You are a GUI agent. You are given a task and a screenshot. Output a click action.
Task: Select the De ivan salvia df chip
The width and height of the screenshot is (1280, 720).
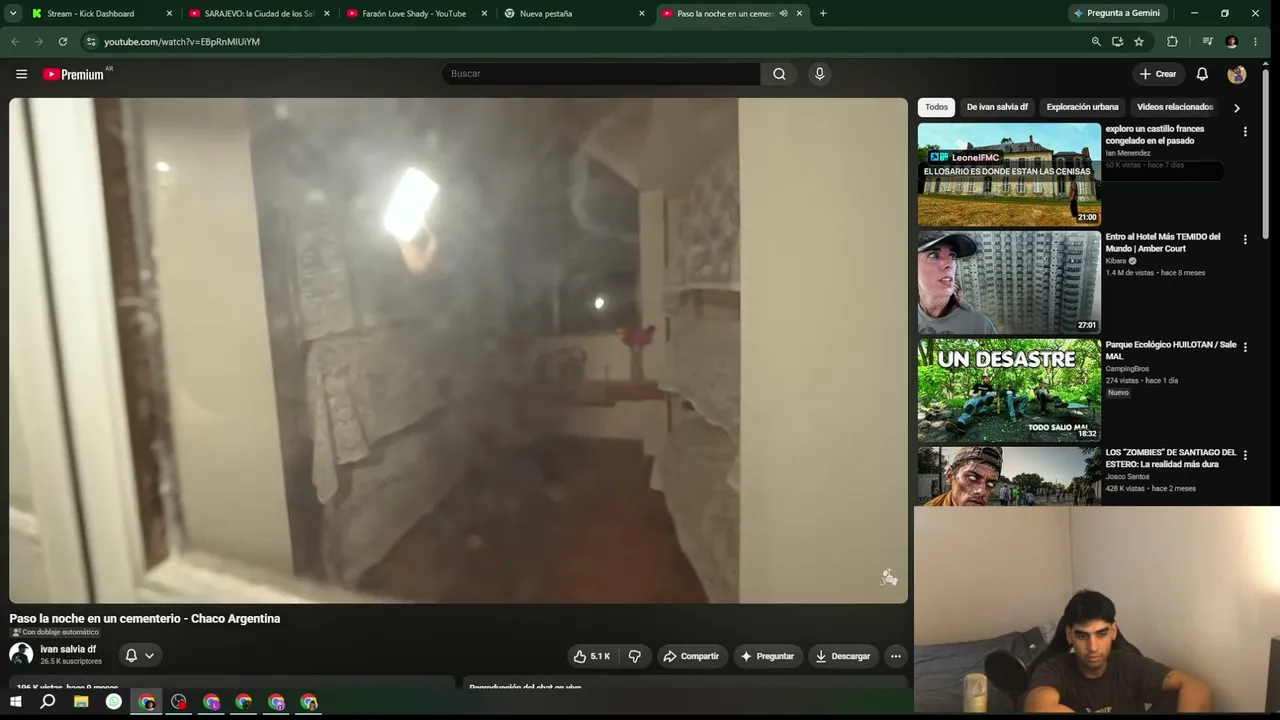[x=997, y=107]
